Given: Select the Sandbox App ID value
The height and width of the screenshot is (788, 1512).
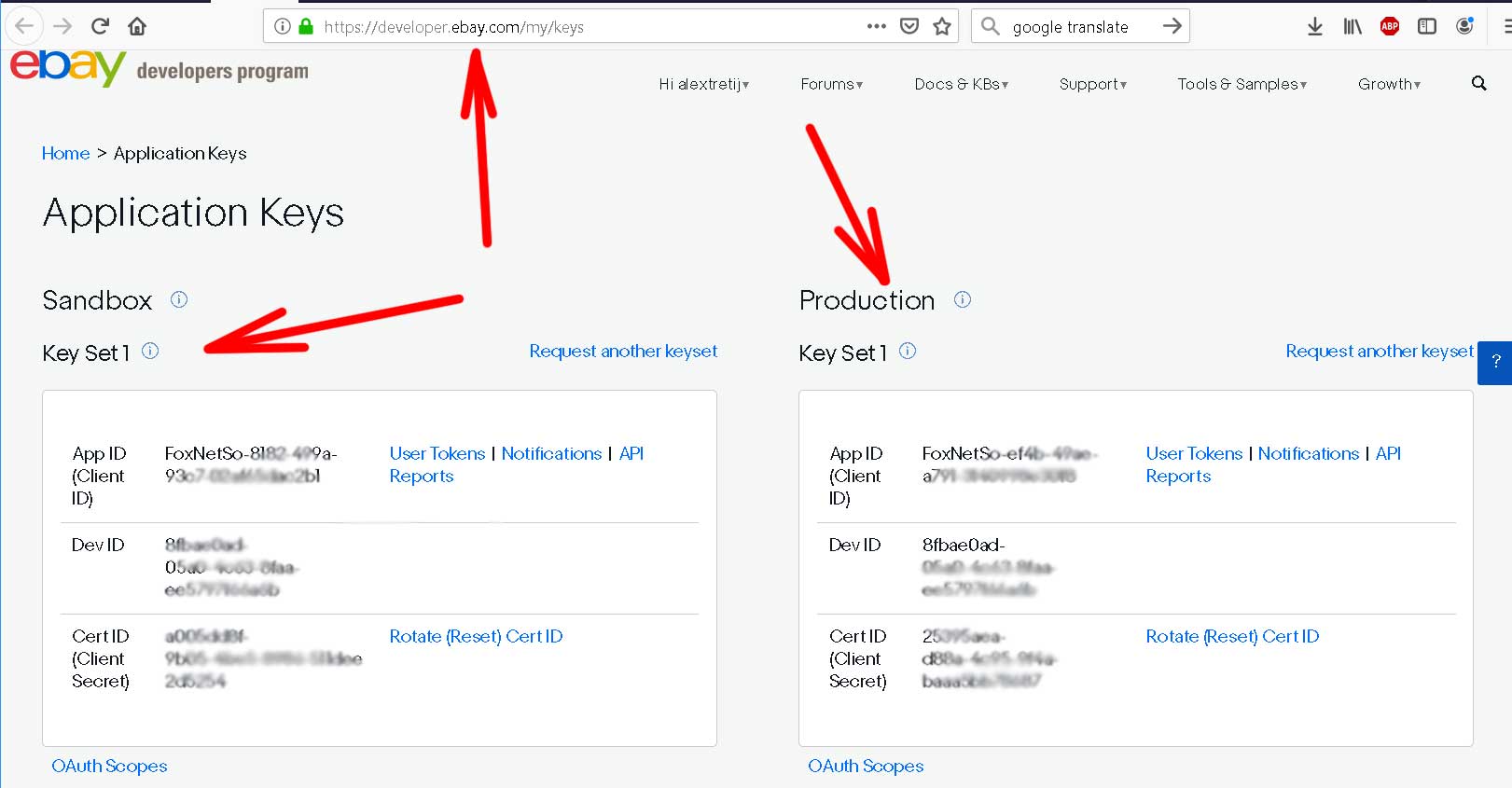Looking at the screenshot, I should (x=251, y=464).
